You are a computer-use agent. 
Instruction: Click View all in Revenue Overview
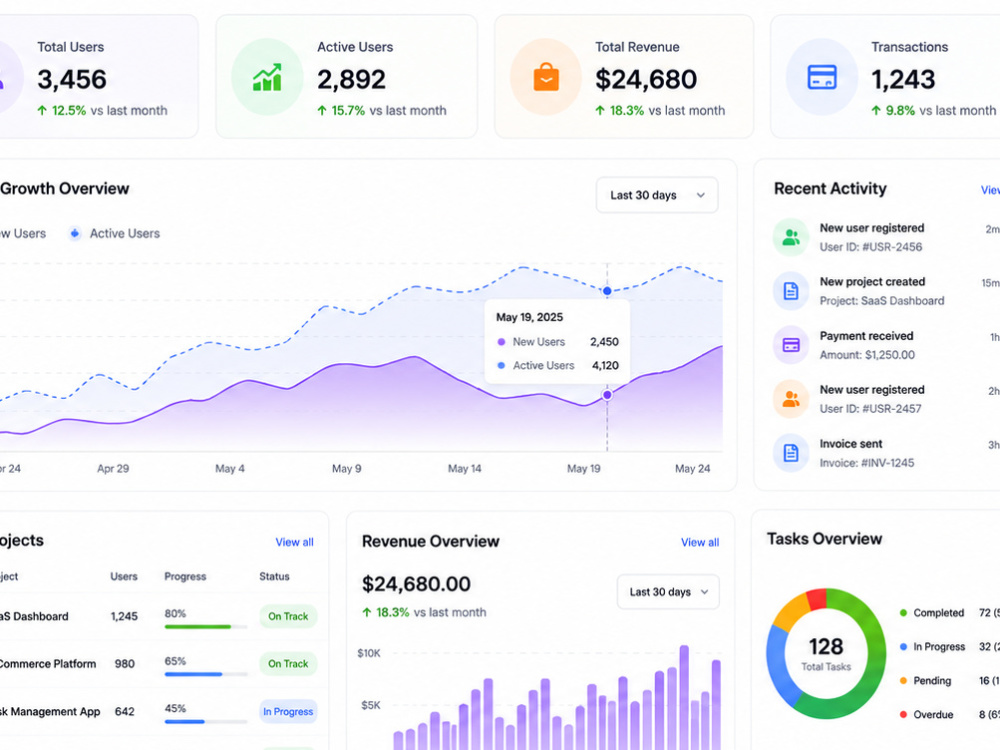[x=700, y=542]
